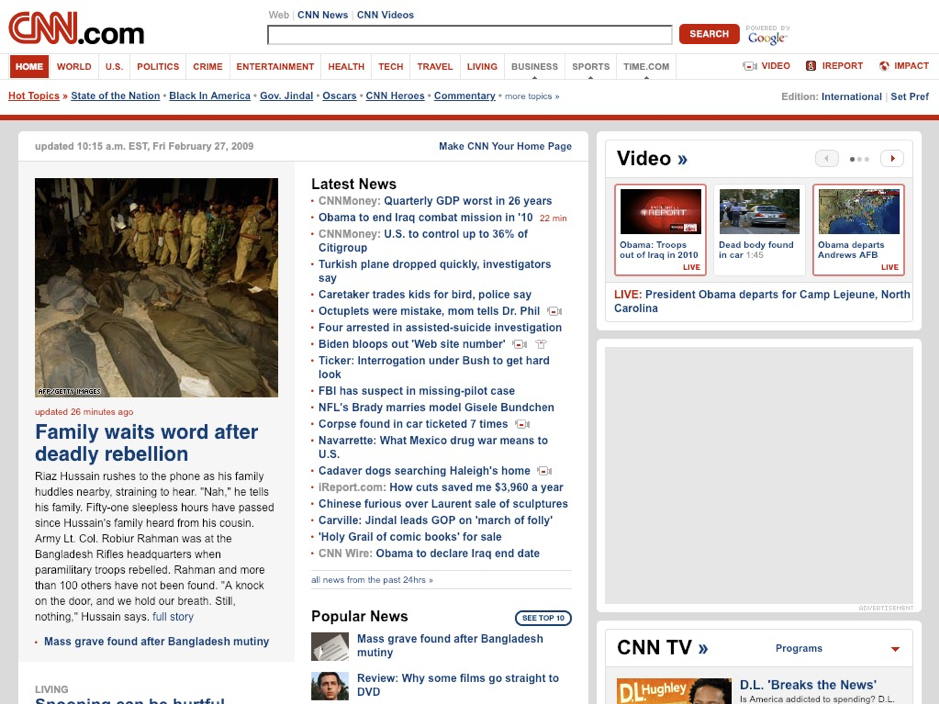Click the video icon beside 'Corpse found in car'

[522, 425]
